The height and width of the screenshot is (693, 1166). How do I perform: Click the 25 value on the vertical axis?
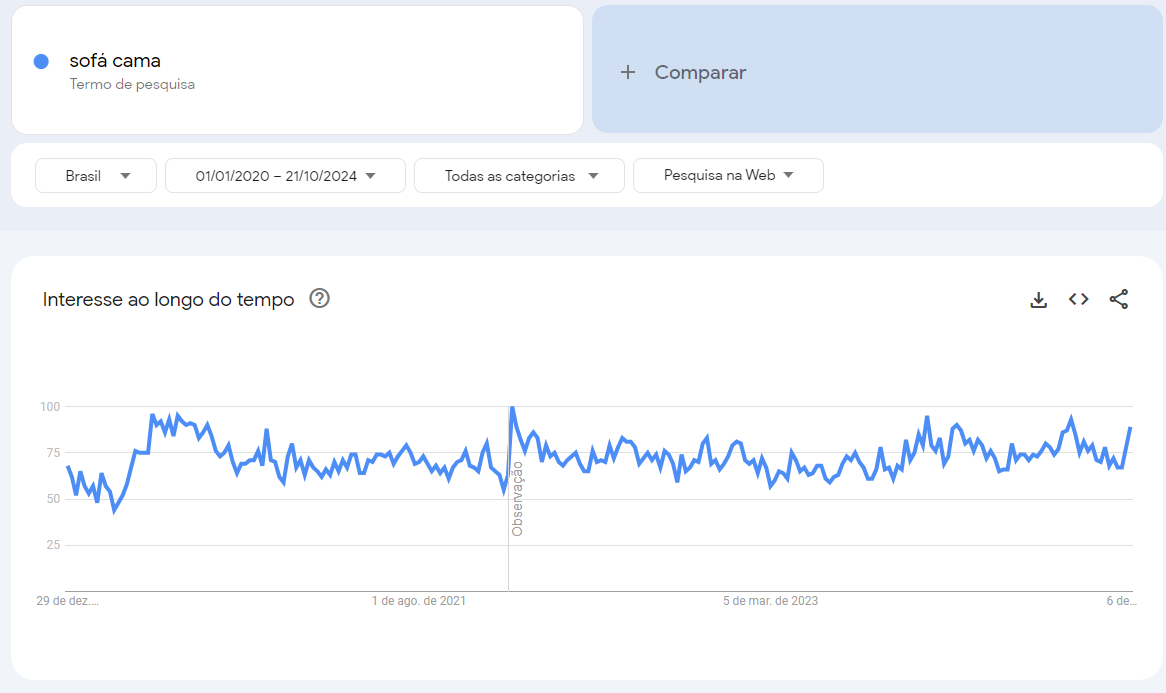pos(53,545)
